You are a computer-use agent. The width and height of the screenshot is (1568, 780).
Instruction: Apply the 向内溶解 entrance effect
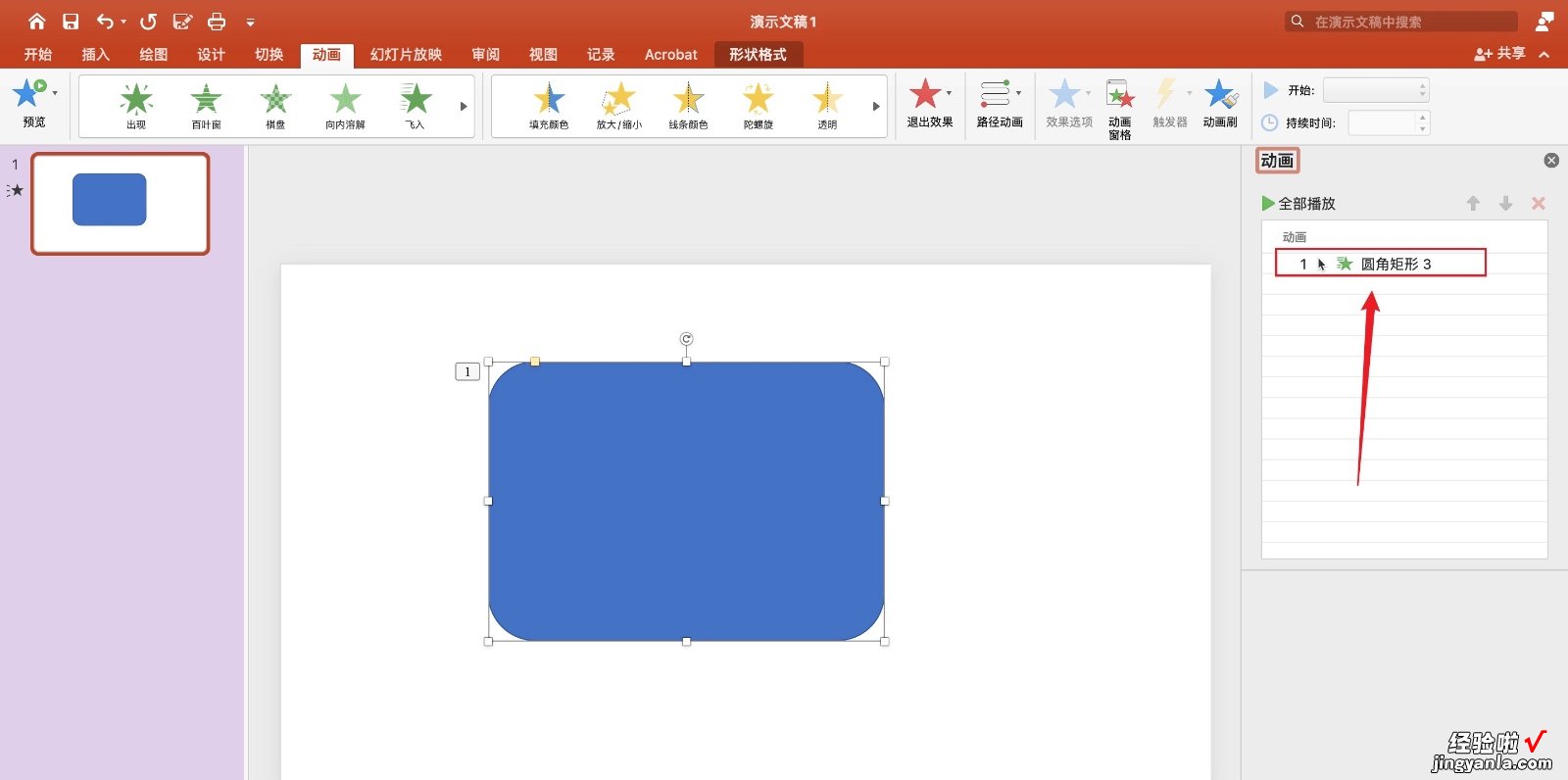pos(345,105)
